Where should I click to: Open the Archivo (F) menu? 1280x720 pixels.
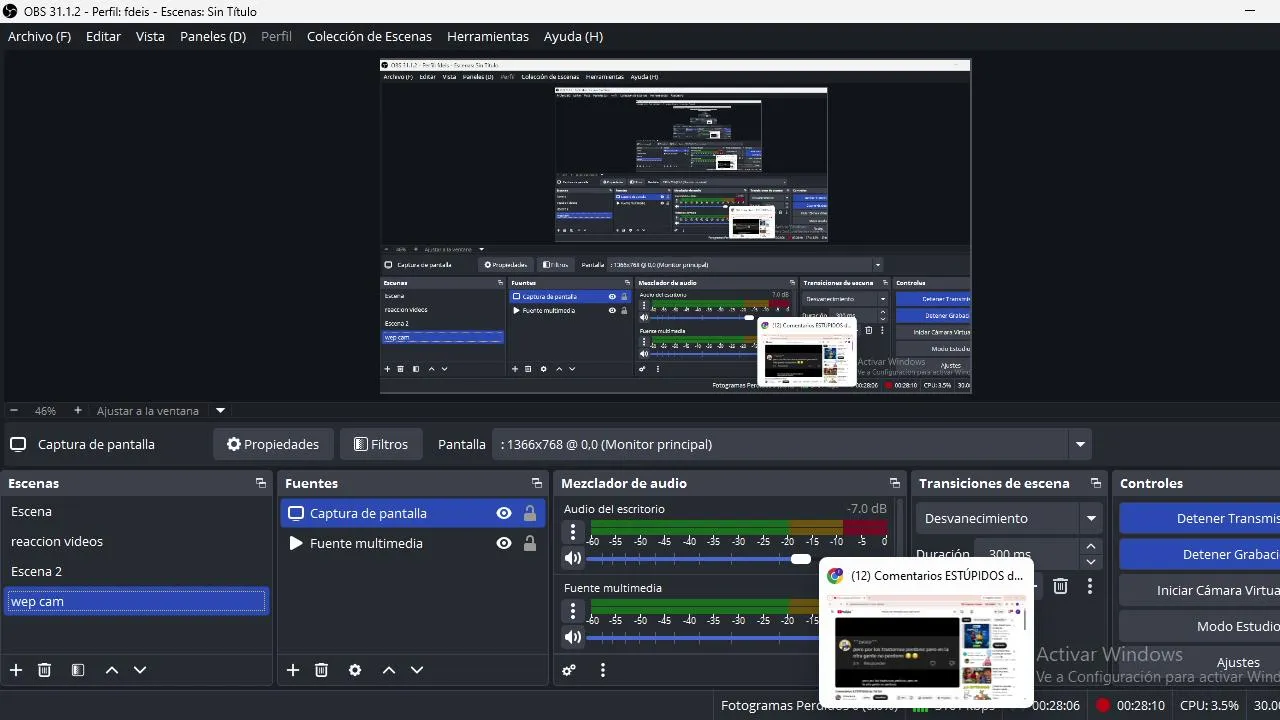39,36
